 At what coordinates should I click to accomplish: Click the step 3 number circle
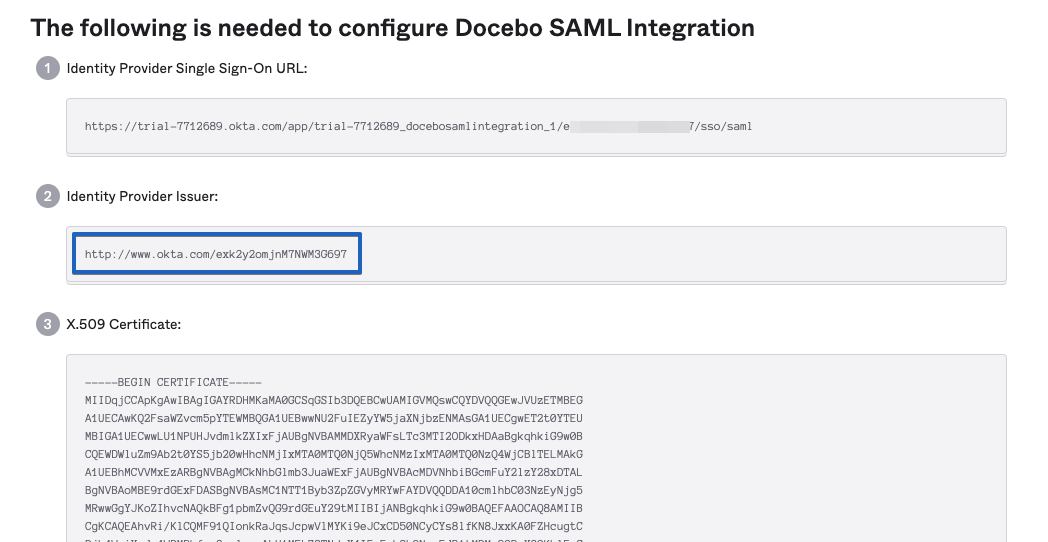47,324
